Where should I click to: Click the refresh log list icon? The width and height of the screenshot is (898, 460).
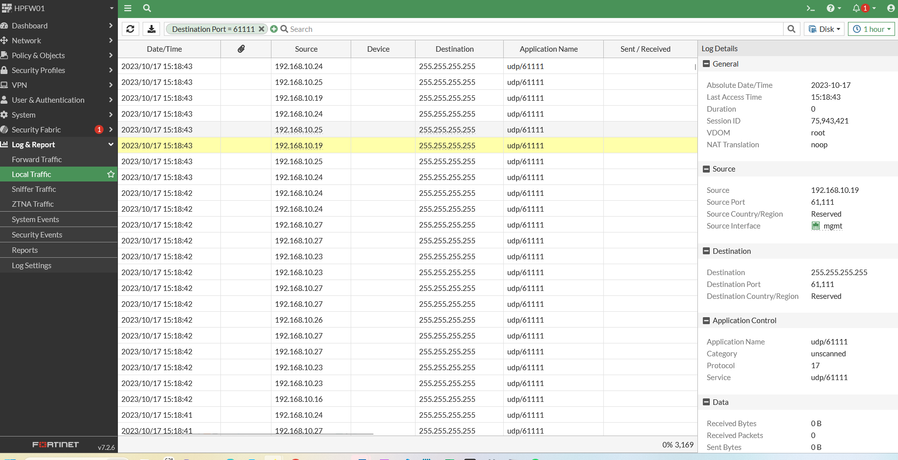coord(130,29)
